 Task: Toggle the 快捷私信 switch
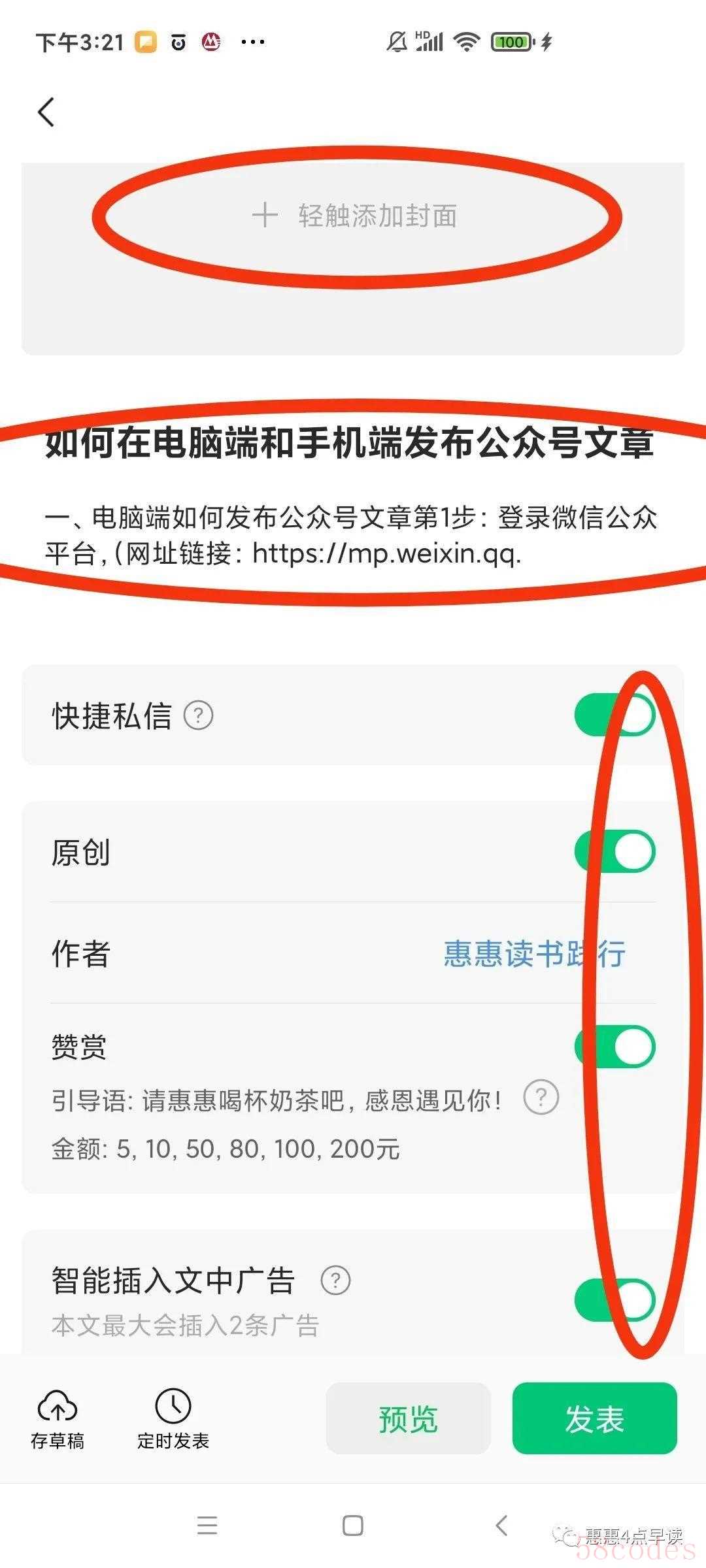[x=615, y=715]
